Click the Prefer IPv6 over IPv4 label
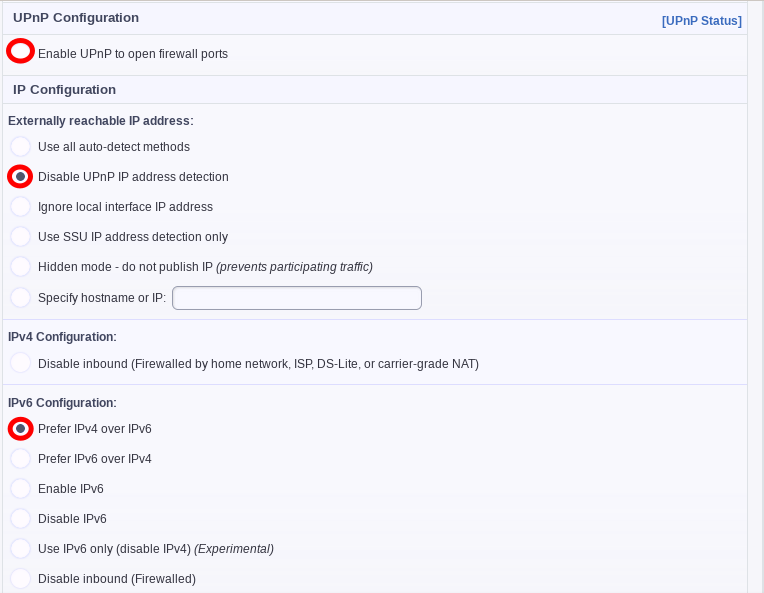This screenshot has width=764, height=593. pyautogui.click(x=95, y=459)
